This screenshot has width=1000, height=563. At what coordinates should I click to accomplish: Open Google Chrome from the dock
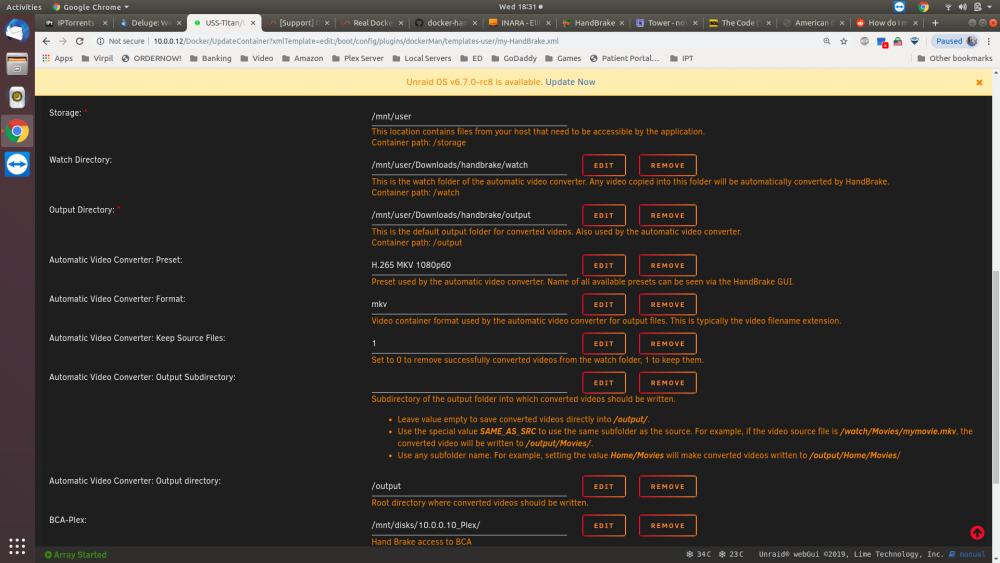click(17, 131)
